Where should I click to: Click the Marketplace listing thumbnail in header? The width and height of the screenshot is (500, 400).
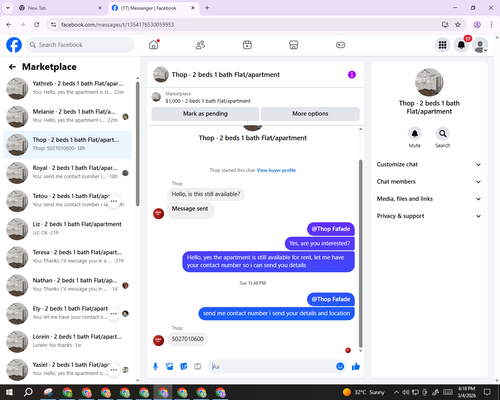click(156, 97)
